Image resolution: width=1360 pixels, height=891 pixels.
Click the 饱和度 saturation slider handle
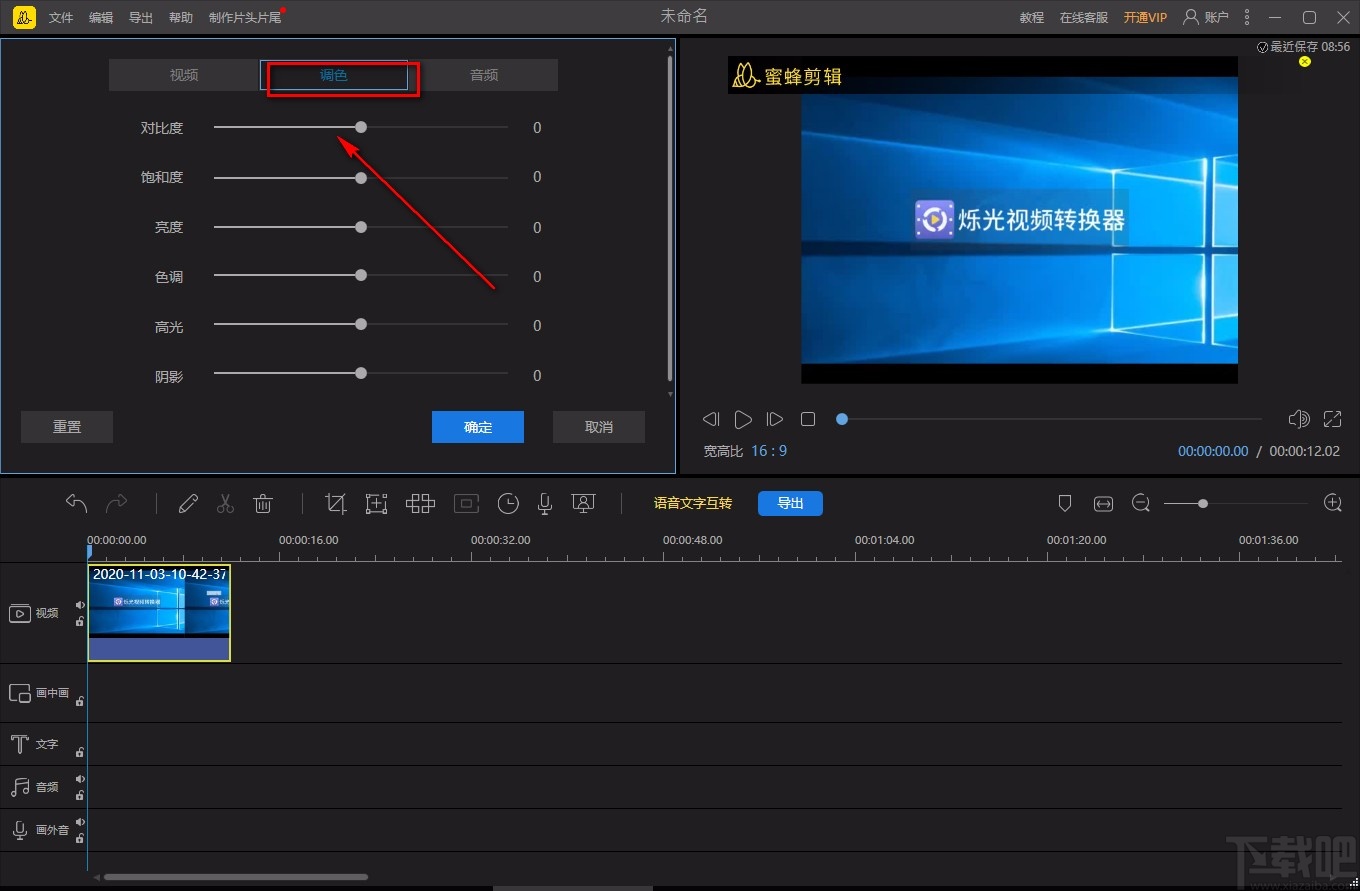(x=361, y=178)
